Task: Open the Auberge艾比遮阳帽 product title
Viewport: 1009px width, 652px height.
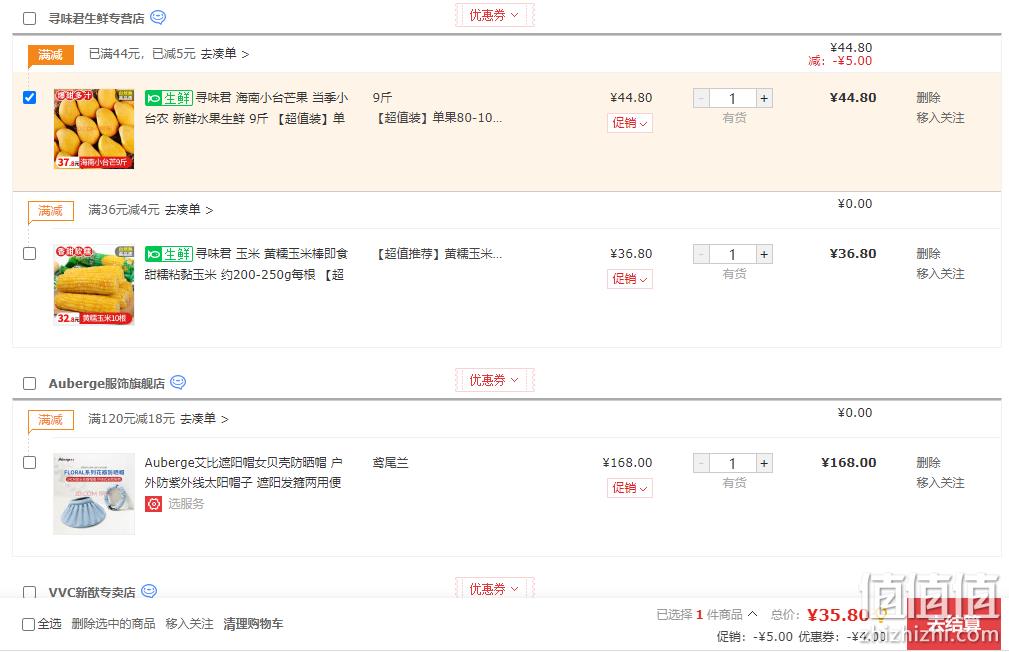Action: click(x=244, y=472)
